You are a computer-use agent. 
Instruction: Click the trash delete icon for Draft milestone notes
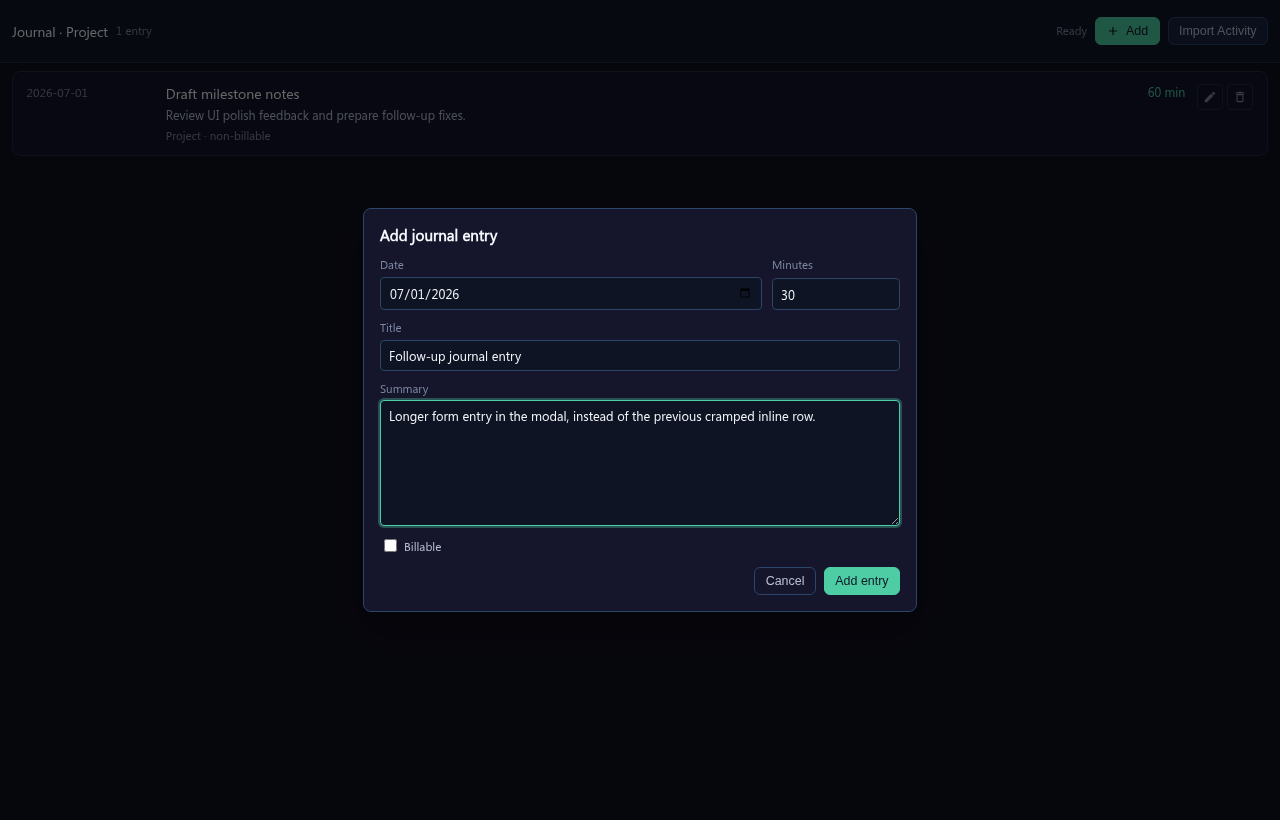pos(1240,97)
